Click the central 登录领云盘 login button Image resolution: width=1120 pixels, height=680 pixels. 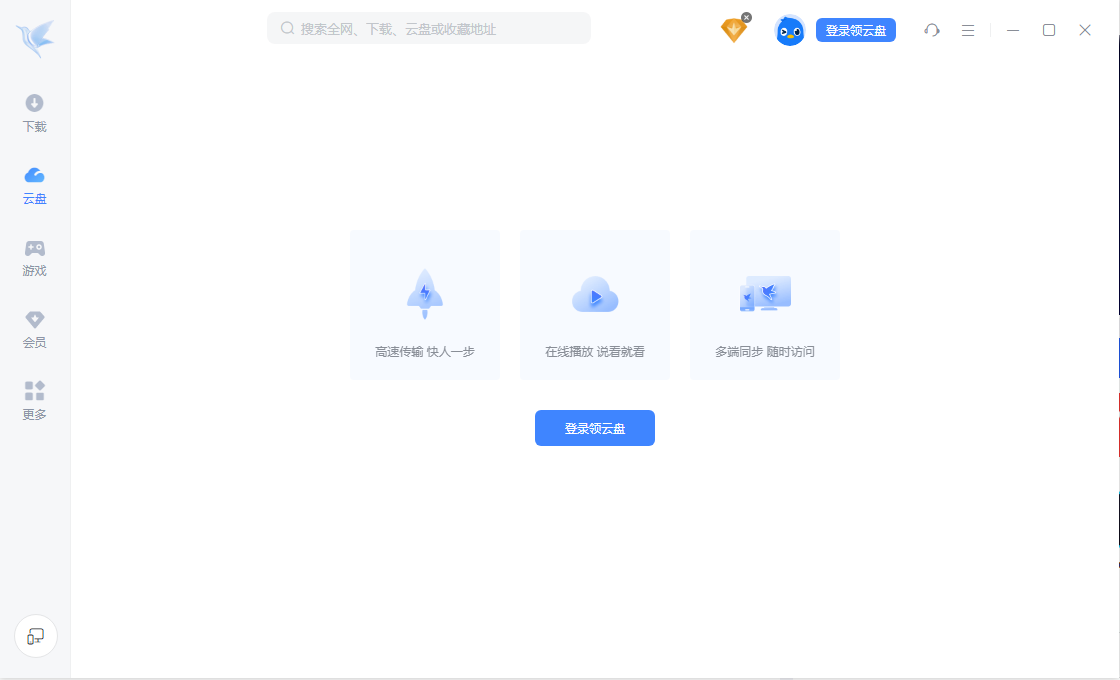pos(594,427)
